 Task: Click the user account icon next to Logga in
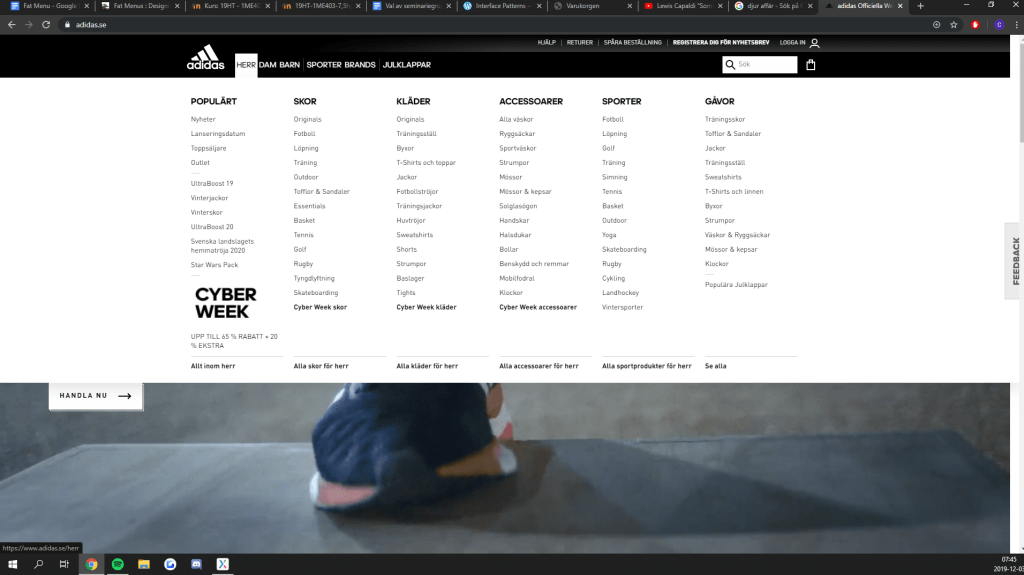pyautogui.click(x=815, y=43)
